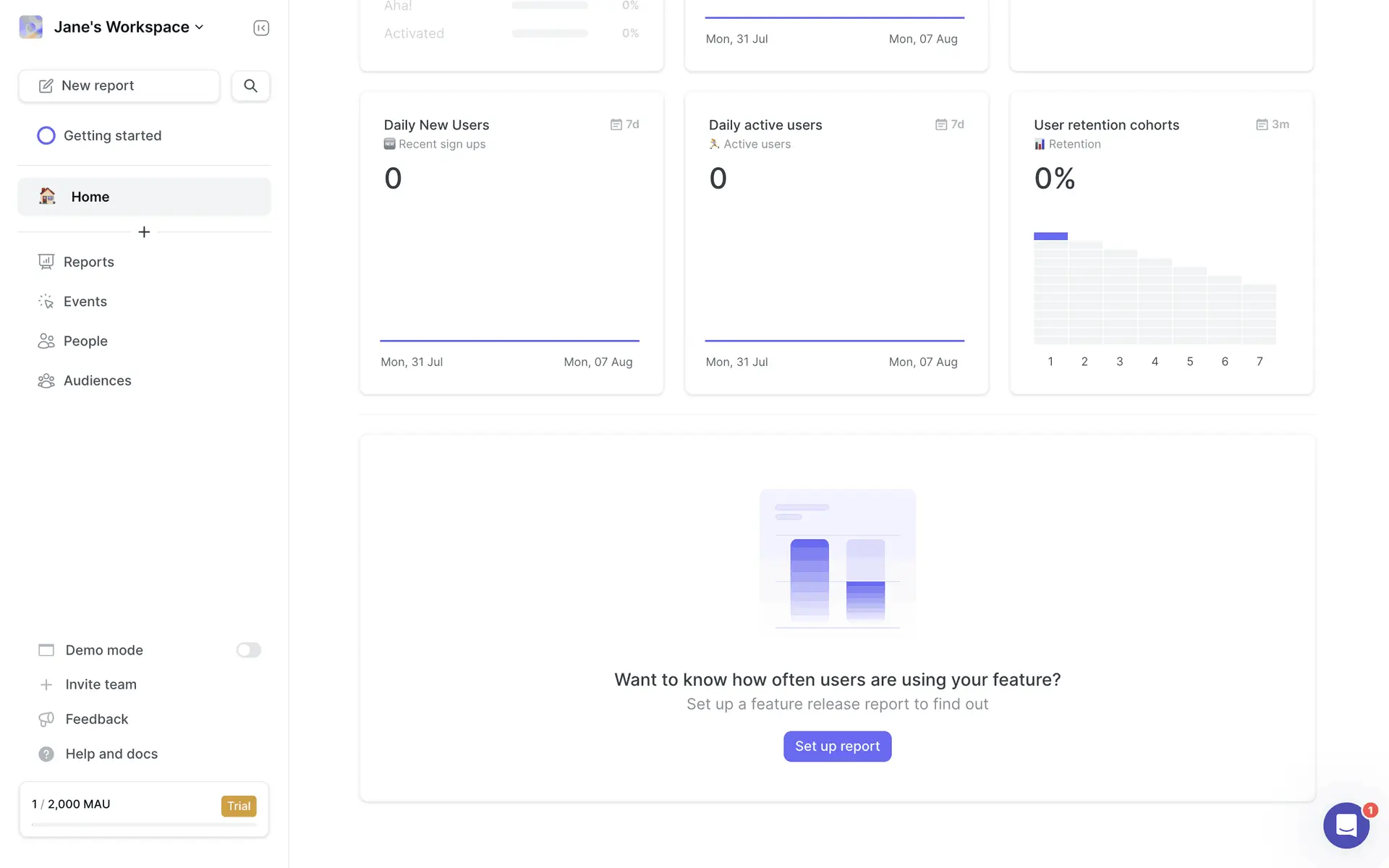Open Jane's Workspace dropdown
Image resolution: width=1389 pixels, height=868 pixels.
coord(129,27)
